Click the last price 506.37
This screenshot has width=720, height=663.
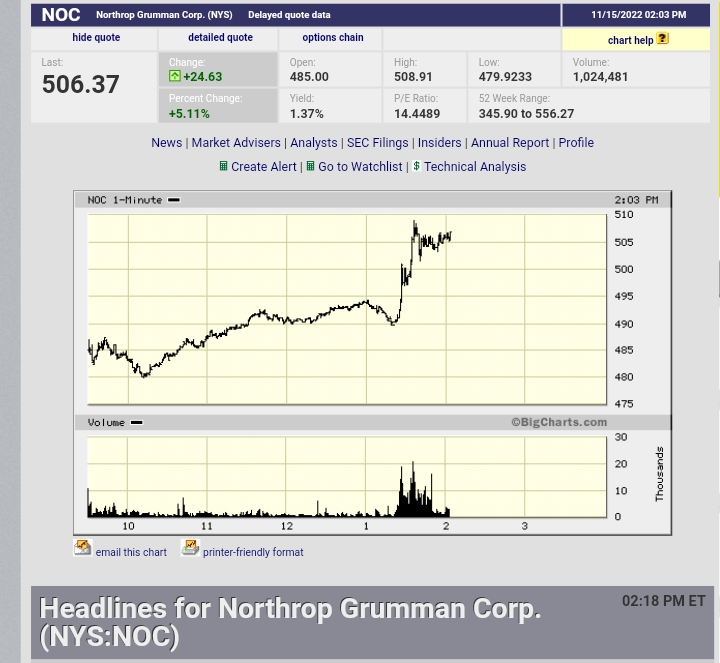click(x=81, y=84)
